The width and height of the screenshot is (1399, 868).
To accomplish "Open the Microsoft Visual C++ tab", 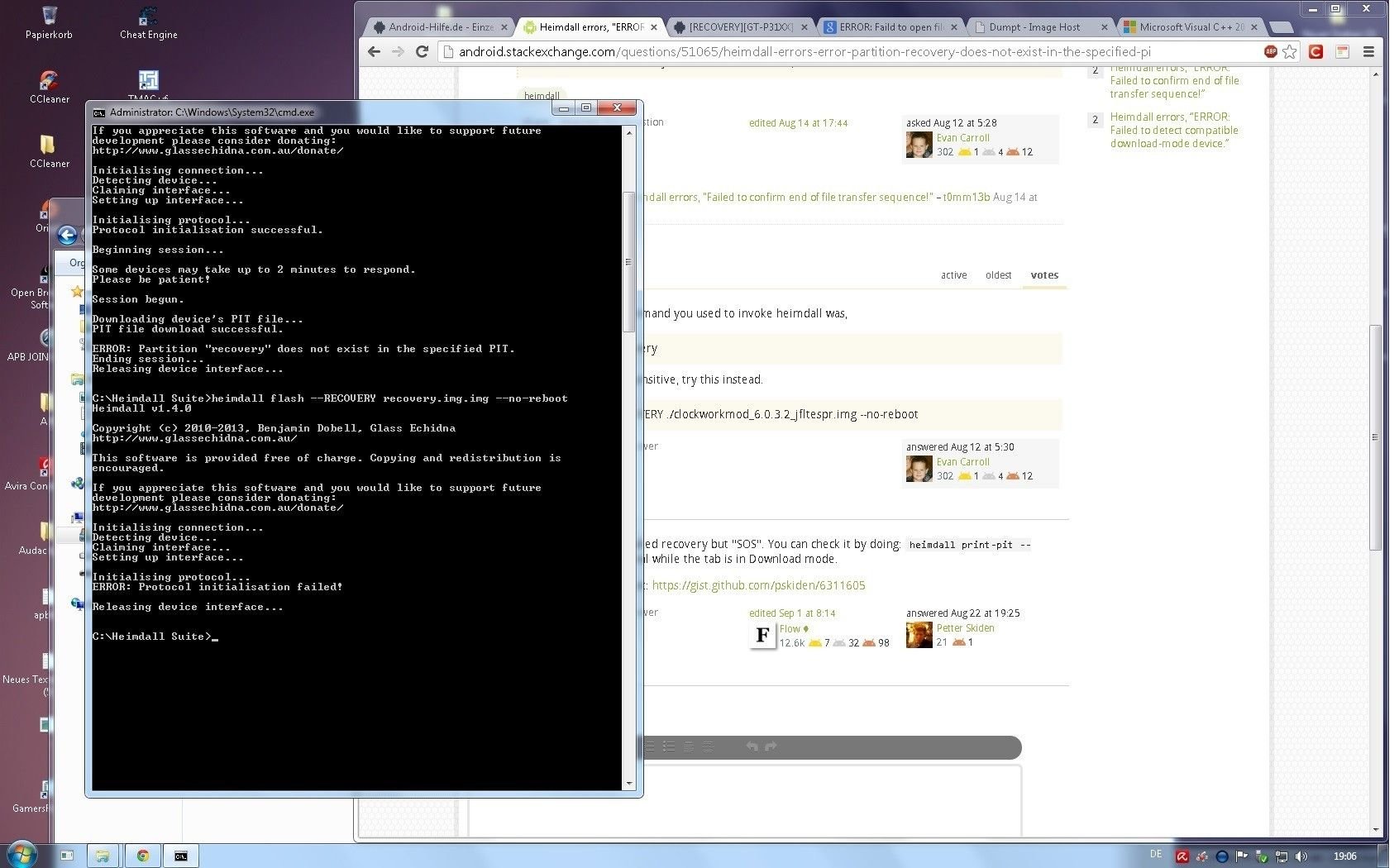I will (x=1191, y=27).
